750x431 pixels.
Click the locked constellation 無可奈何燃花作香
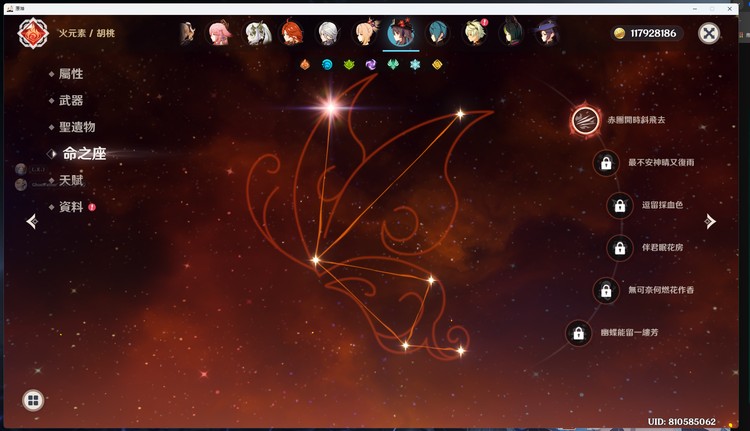(605, 290)
